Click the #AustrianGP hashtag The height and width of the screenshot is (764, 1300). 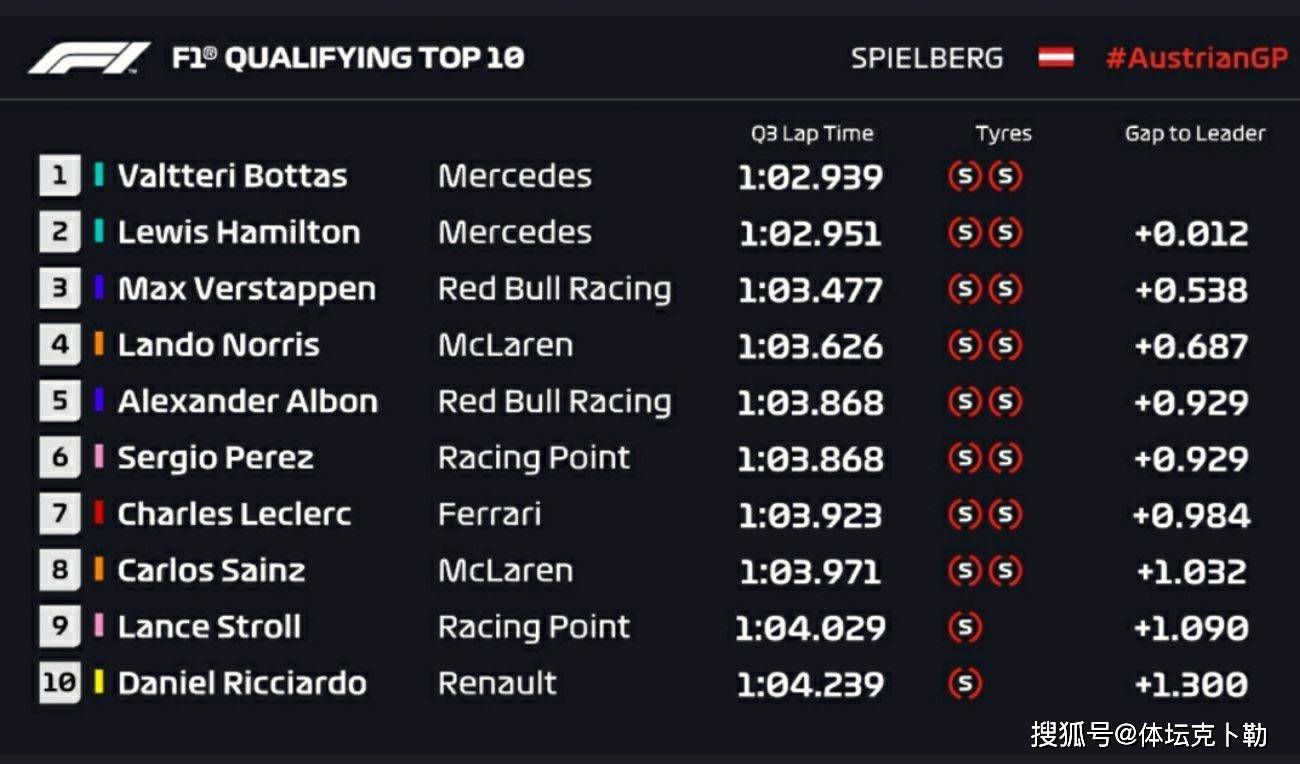pos(1196,58)
